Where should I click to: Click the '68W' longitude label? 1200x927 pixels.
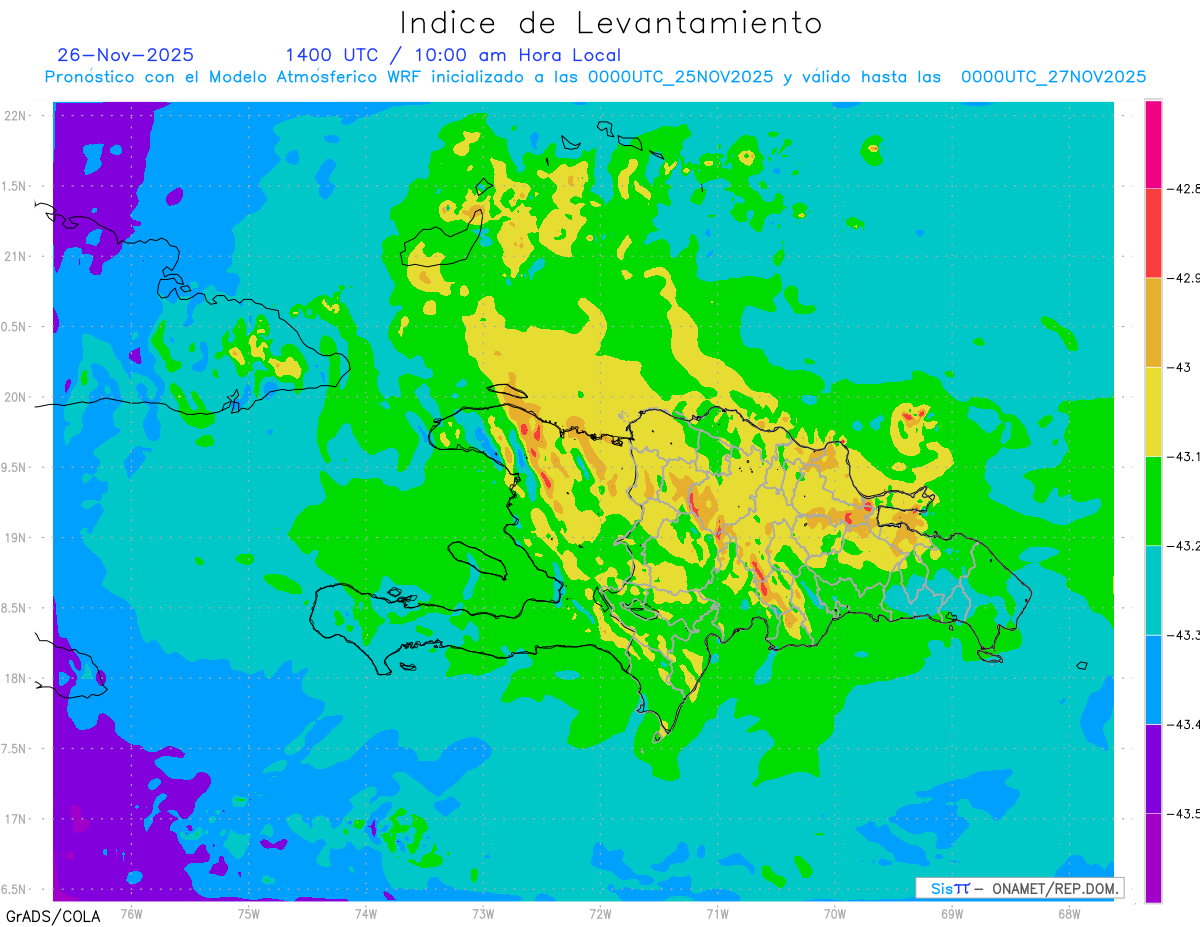[1069, 913]
